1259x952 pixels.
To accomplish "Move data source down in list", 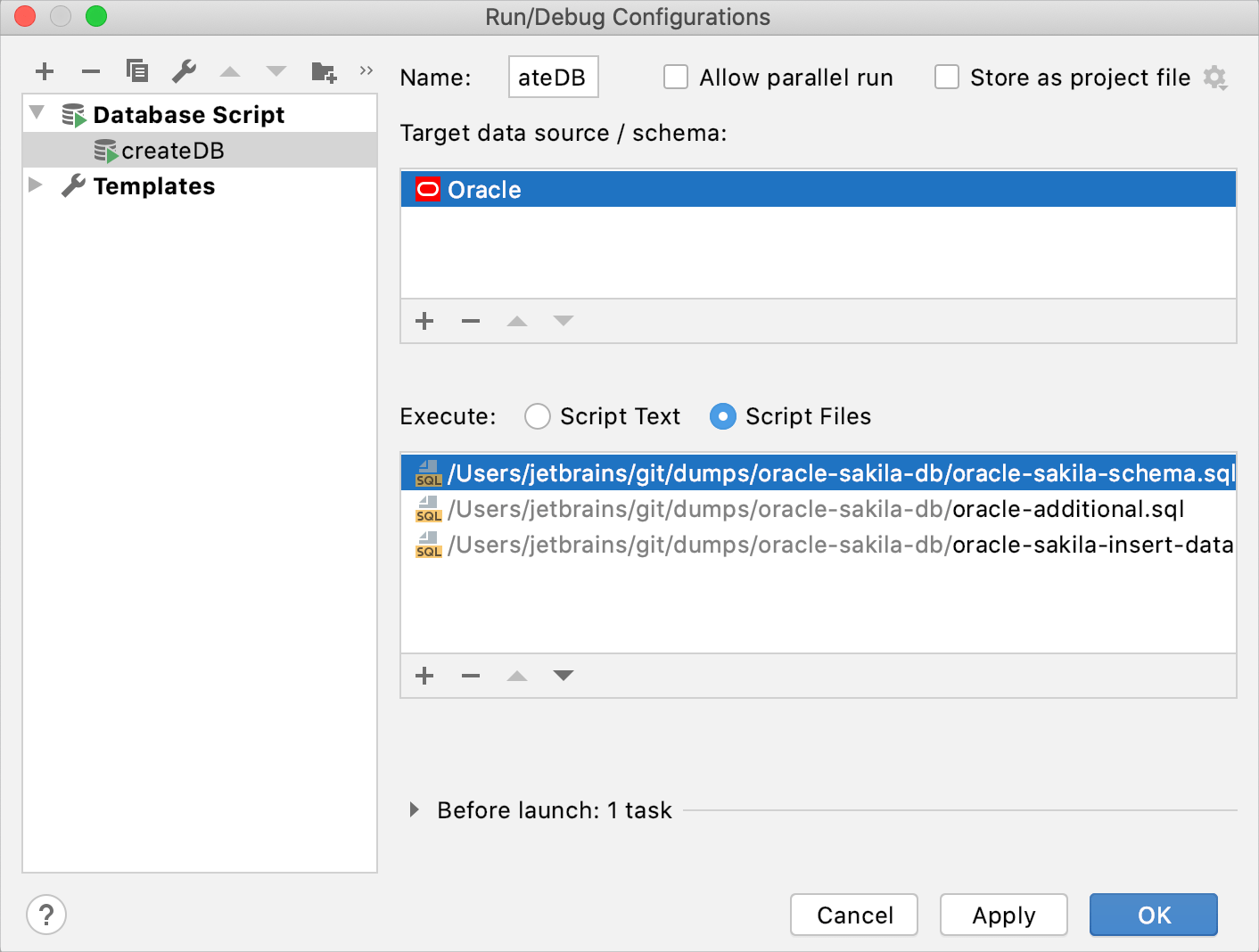I will [564, 321].
